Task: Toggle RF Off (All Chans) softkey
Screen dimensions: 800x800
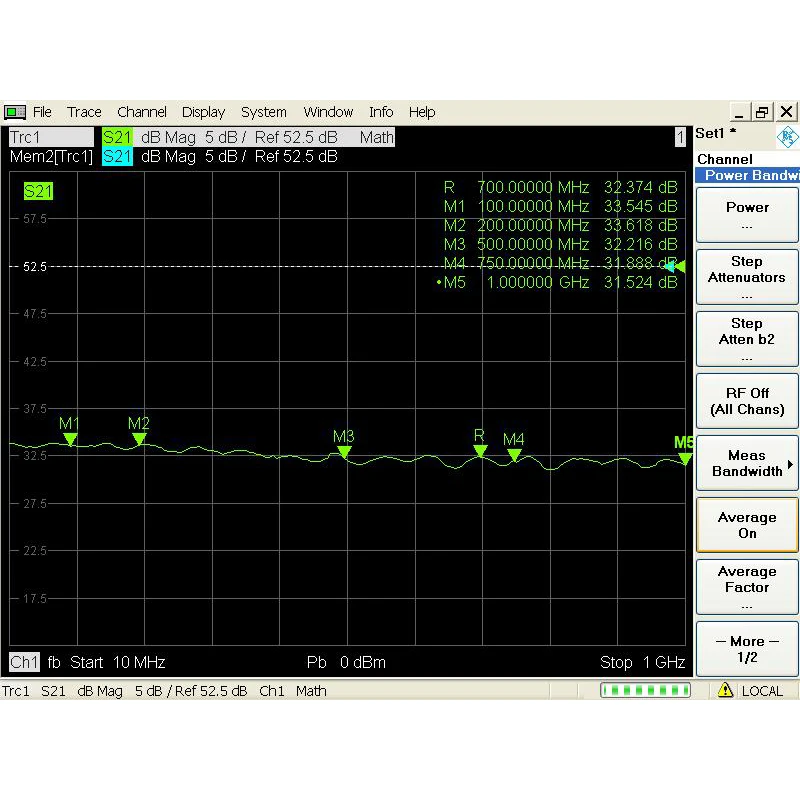Action: pyautogui.click(x=747, y=401)
